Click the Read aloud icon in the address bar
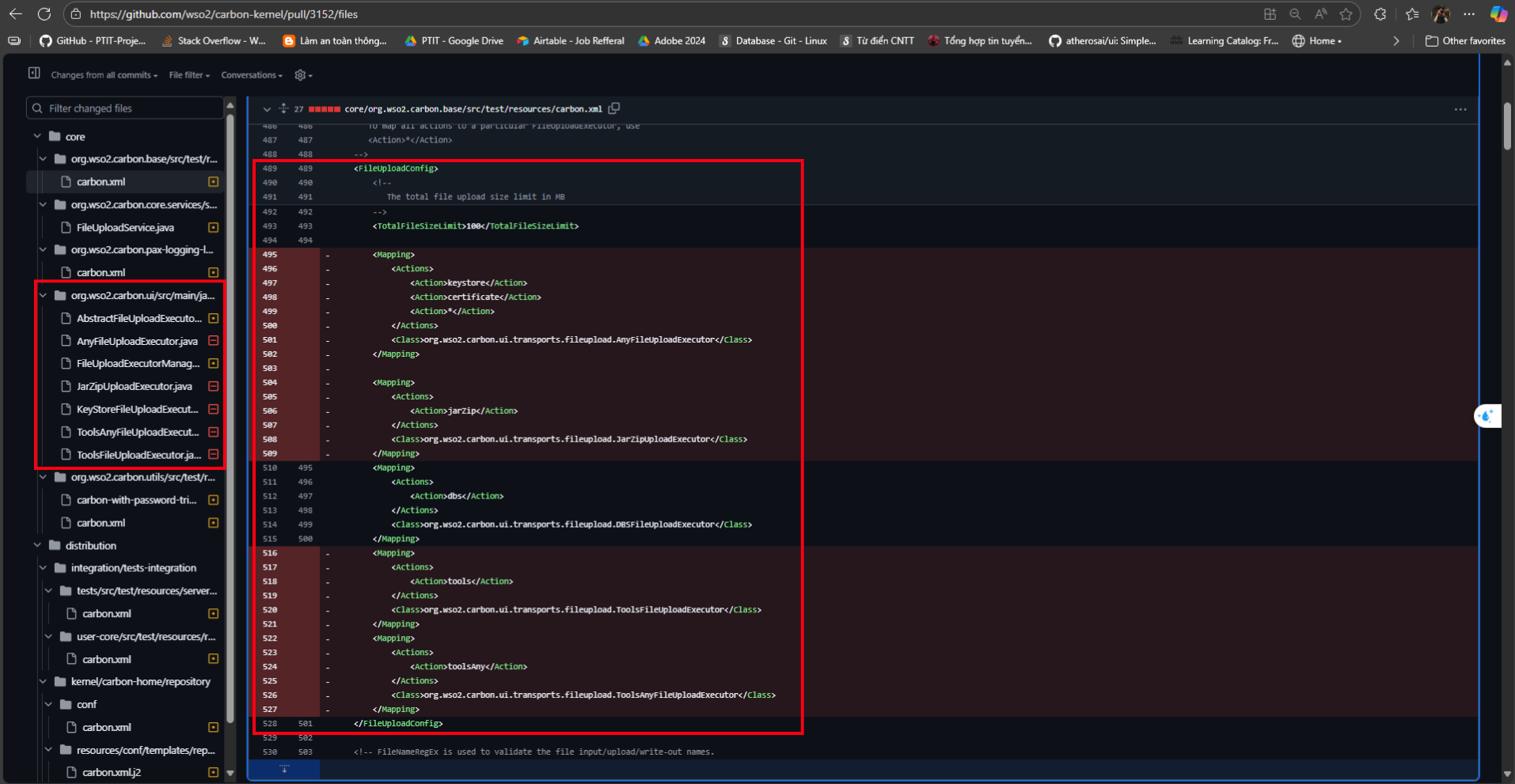 (x=1320, y=14)
